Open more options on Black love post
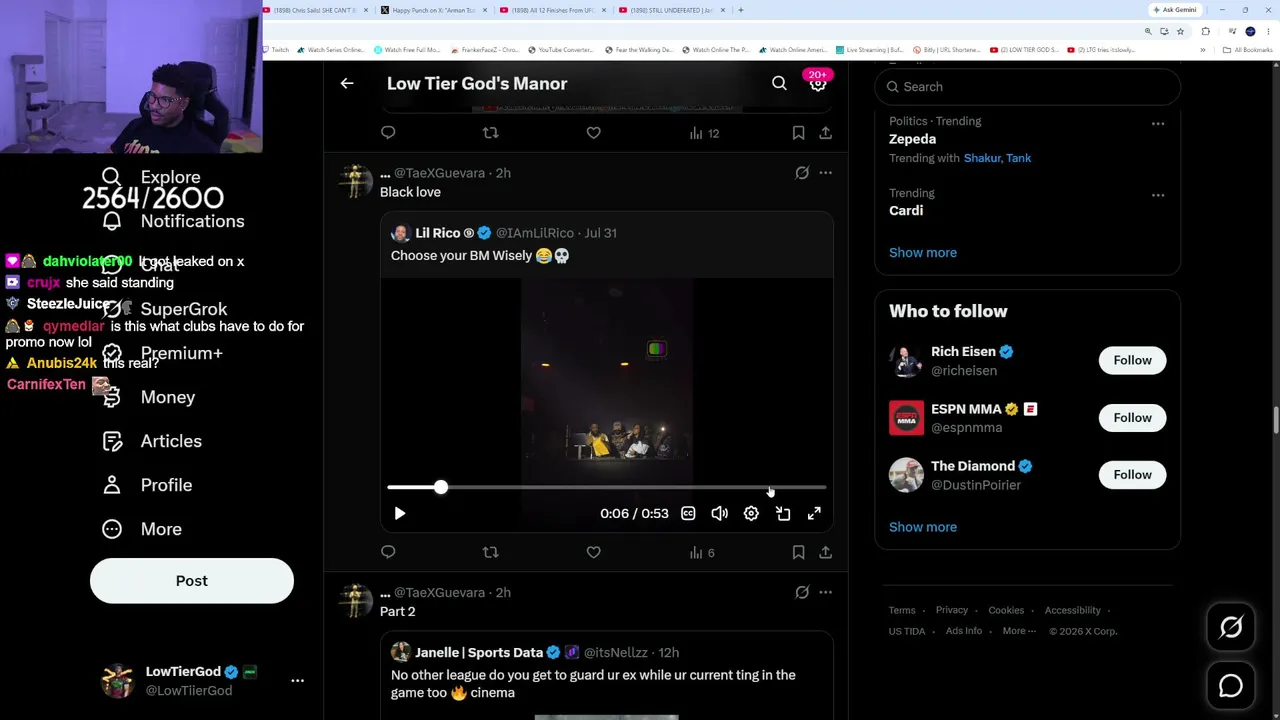This screenshot has width=1280, height=720. (825, 173)
